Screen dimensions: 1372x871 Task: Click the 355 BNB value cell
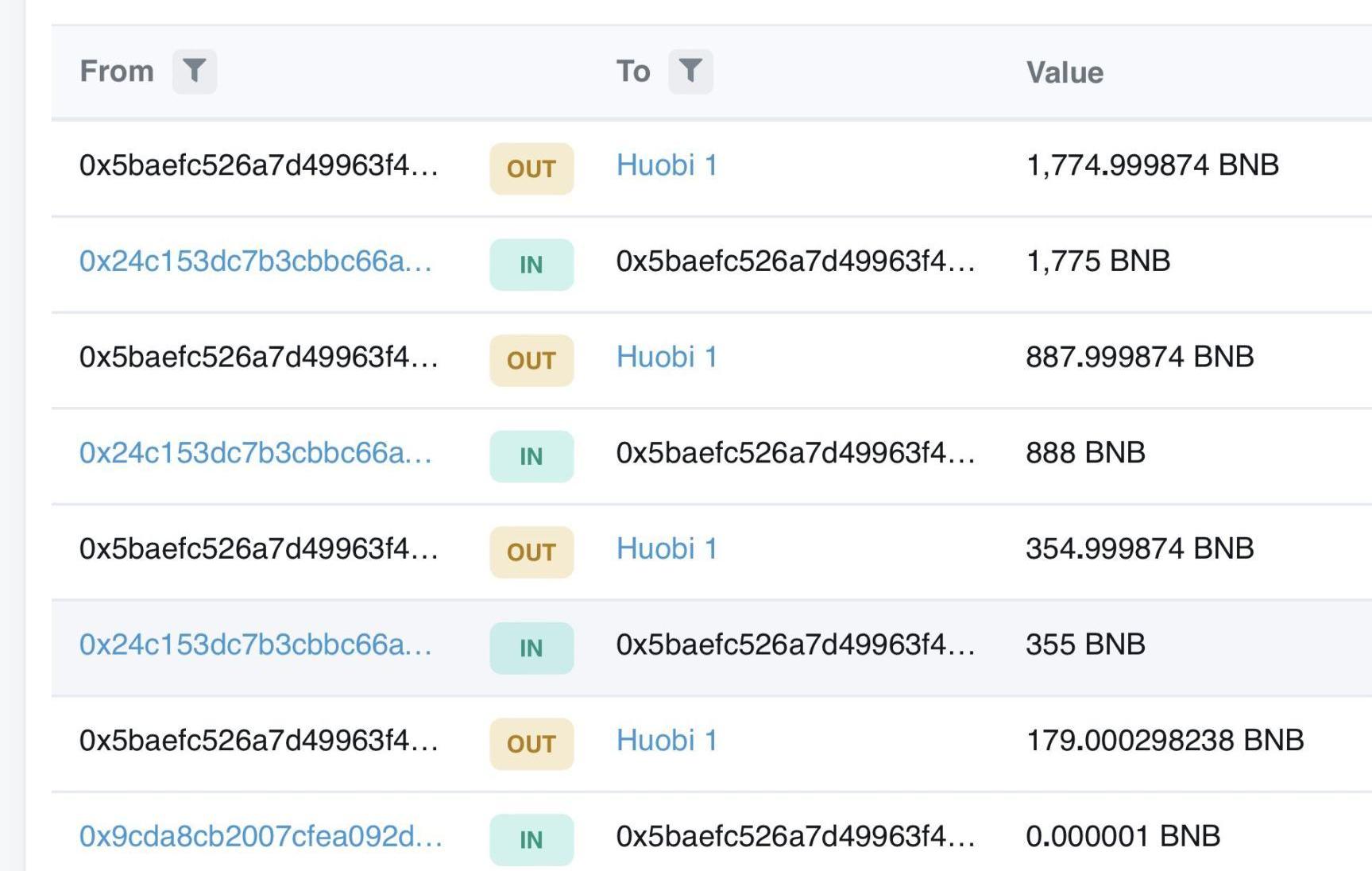[1084, 645]
